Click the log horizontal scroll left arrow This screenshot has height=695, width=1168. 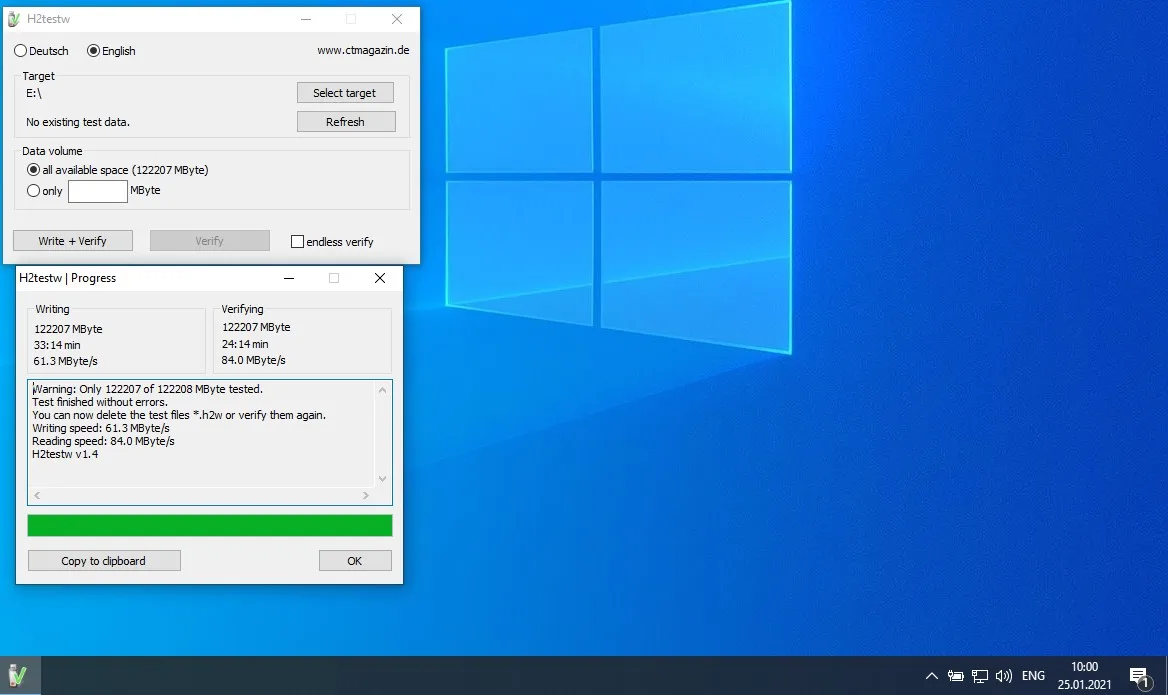37,495
